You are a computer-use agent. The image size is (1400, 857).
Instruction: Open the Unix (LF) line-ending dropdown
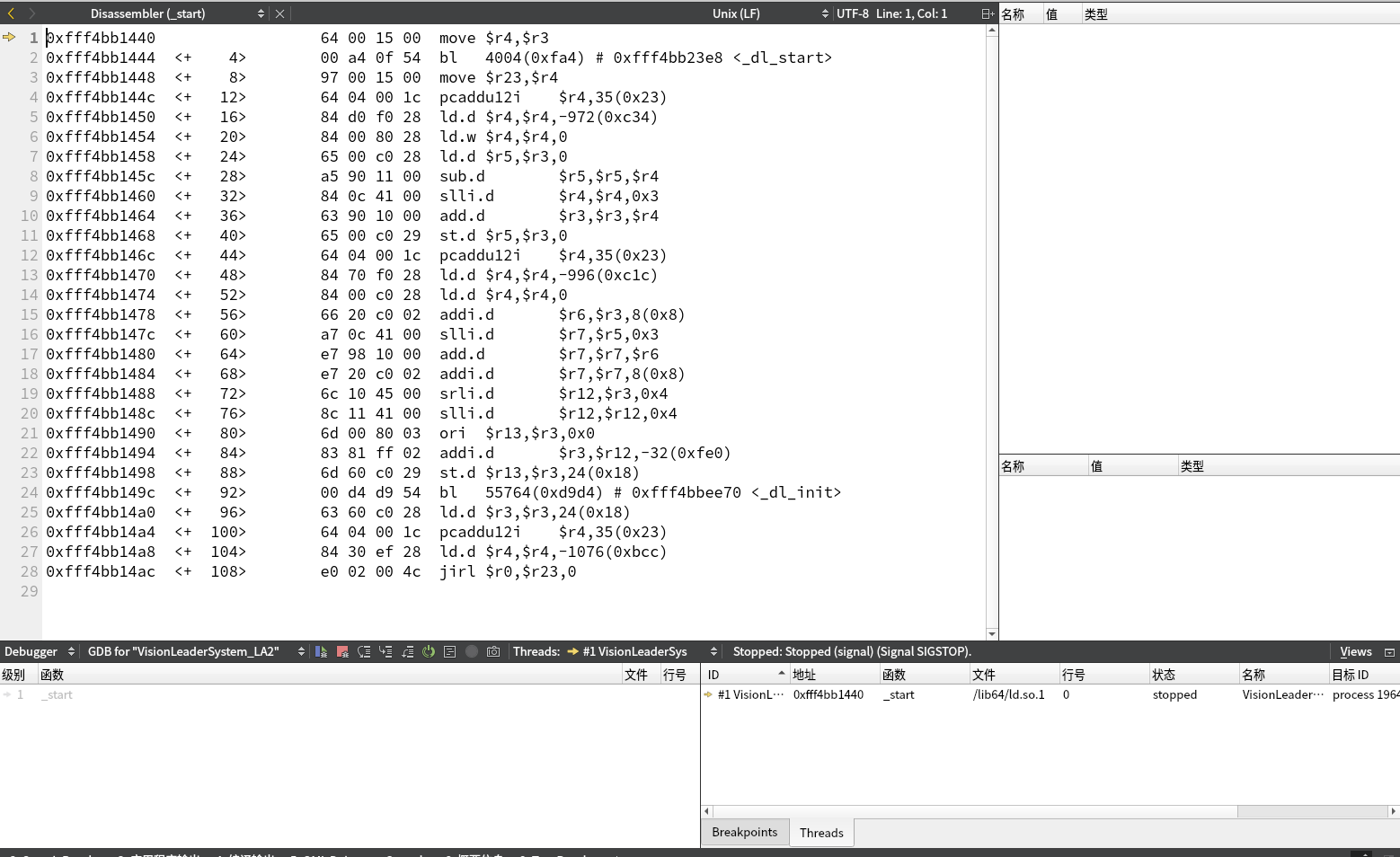point(824,13)
